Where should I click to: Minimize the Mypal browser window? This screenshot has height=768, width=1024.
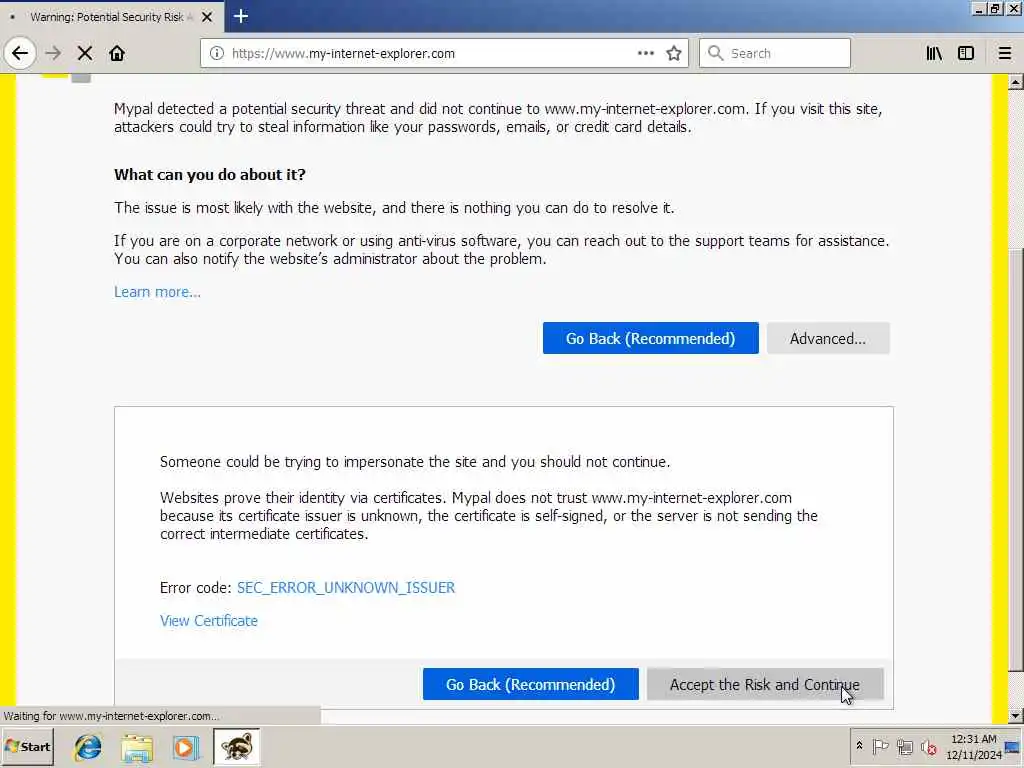(x=978, y=9)
